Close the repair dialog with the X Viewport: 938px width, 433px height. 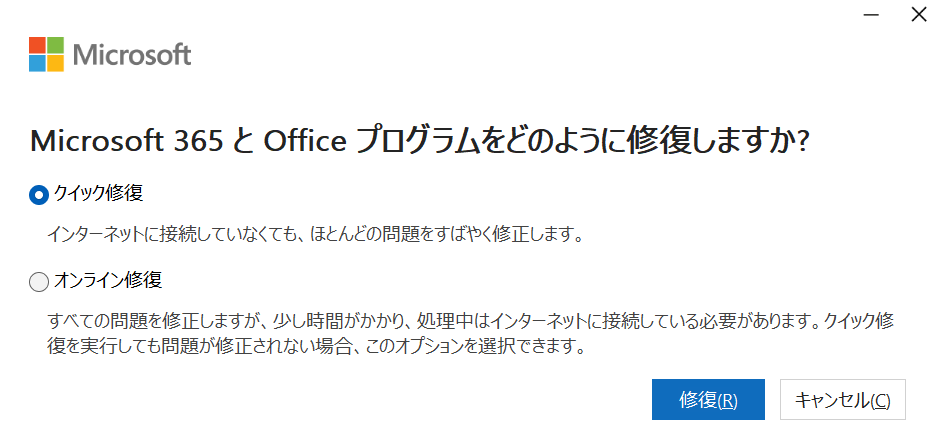pos(917,15)
